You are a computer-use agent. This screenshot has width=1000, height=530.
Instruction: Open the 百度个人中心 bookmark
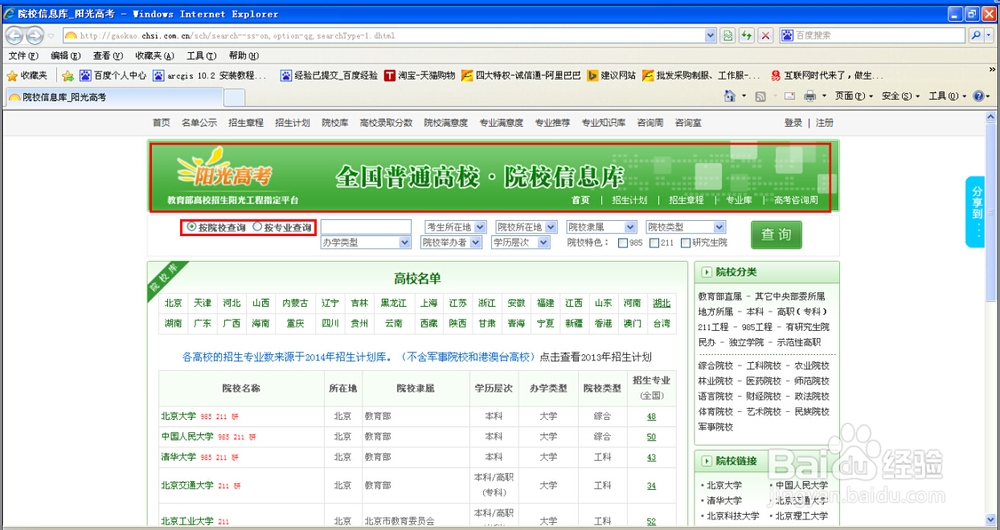tap(113, 76)
